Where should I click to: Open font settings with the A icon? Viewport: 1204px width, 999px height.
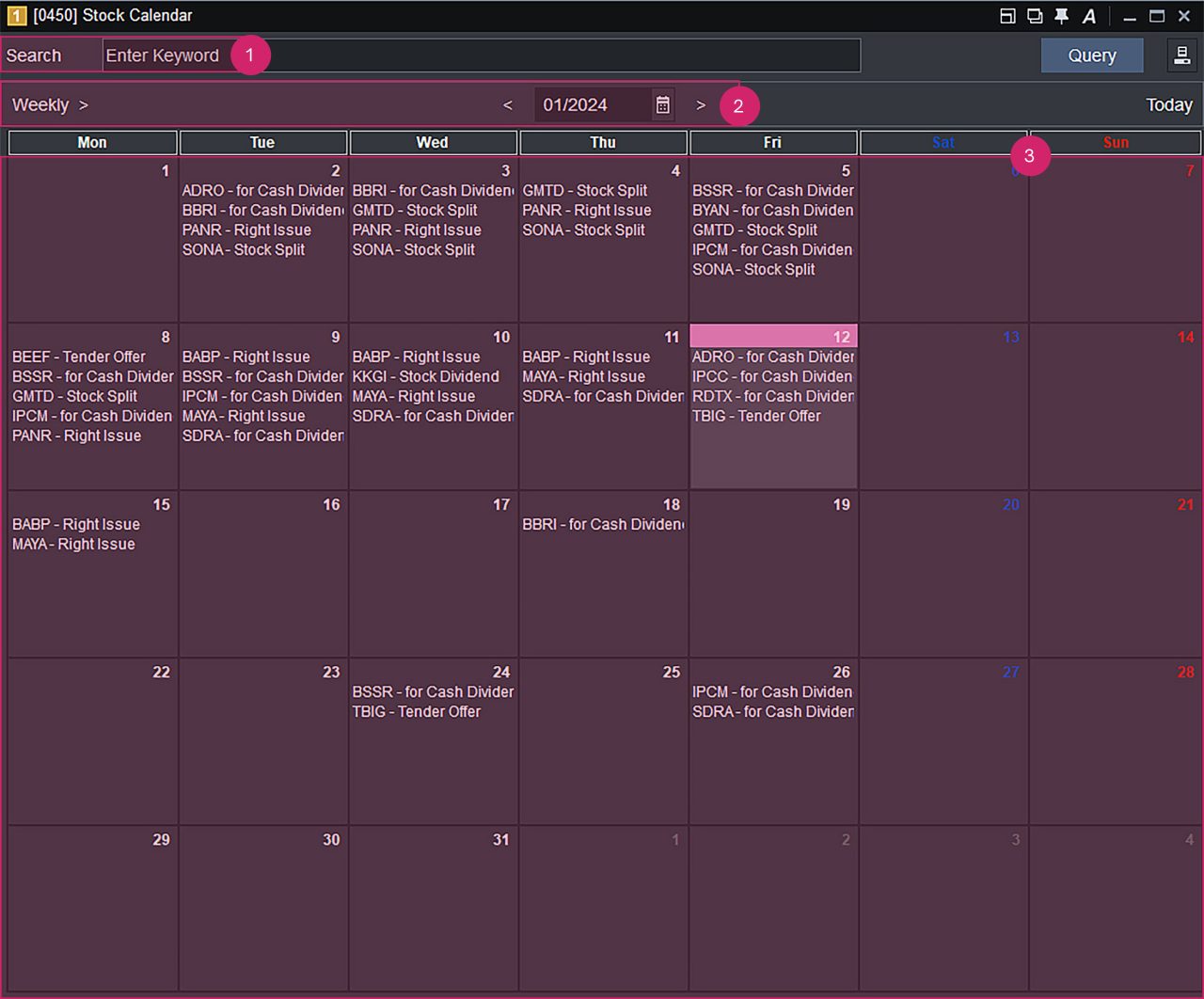pos(1088,16)
